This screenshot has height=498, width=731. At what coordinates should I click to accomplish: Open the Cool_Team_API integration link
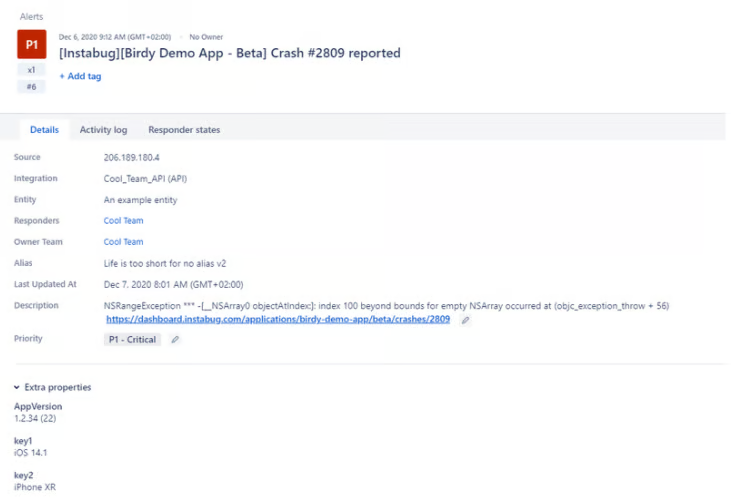[x=145, y=179]
